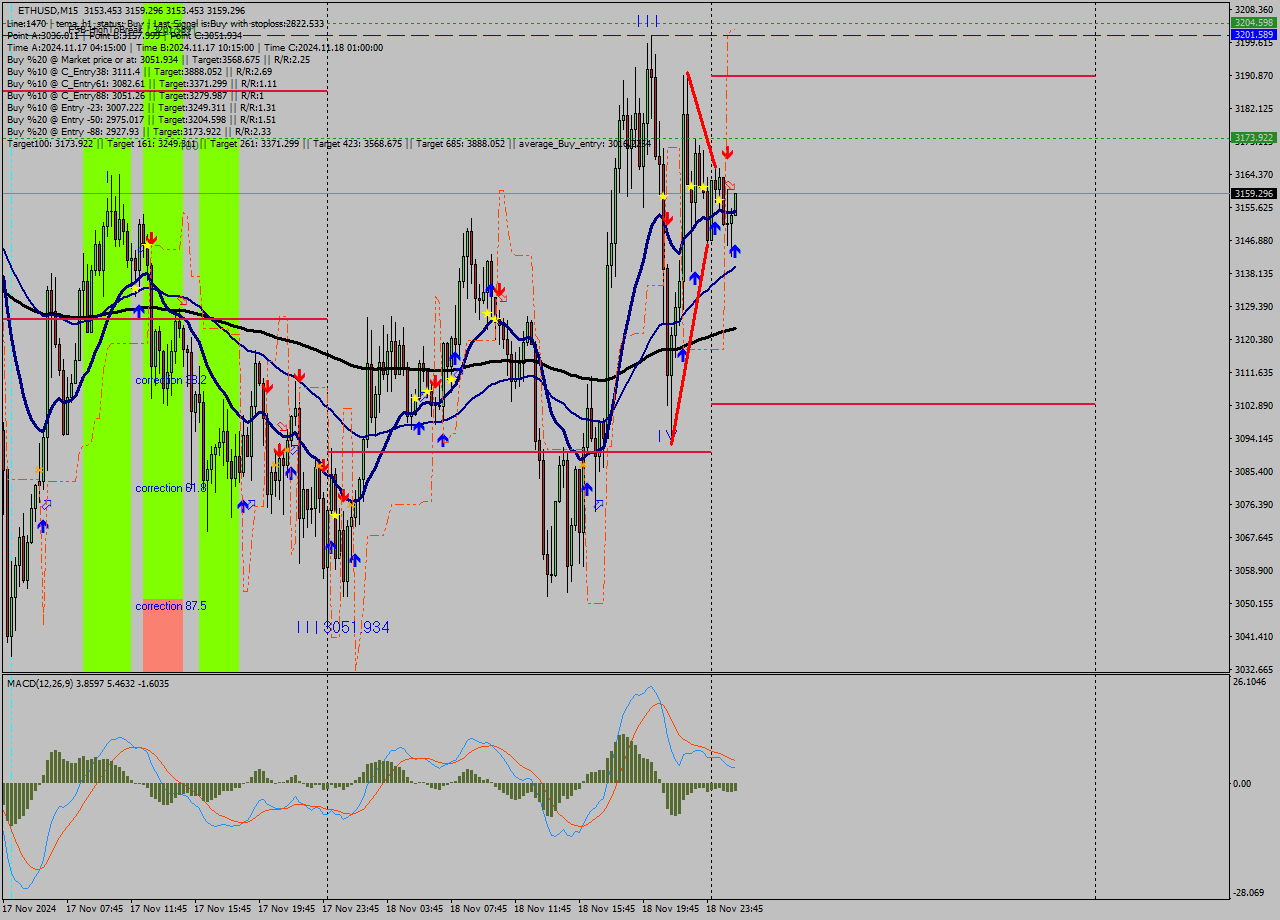Click the '18 Nov 19:45' time axis label
Screen dimensions: 1280x920
[671, 909]
